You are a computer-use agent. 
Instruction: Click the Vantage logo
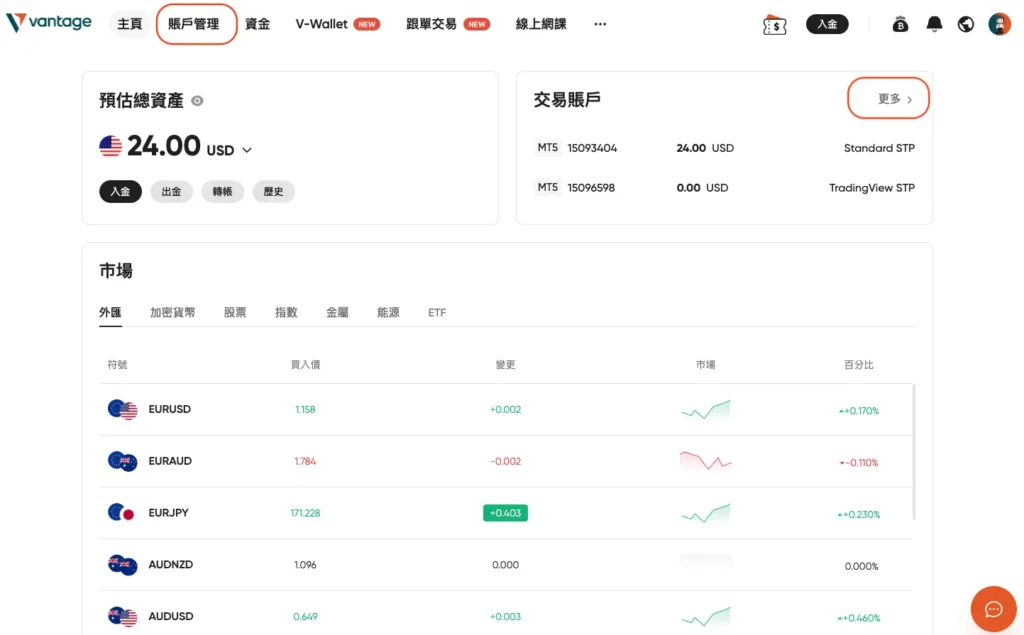[x=49, y=22]
